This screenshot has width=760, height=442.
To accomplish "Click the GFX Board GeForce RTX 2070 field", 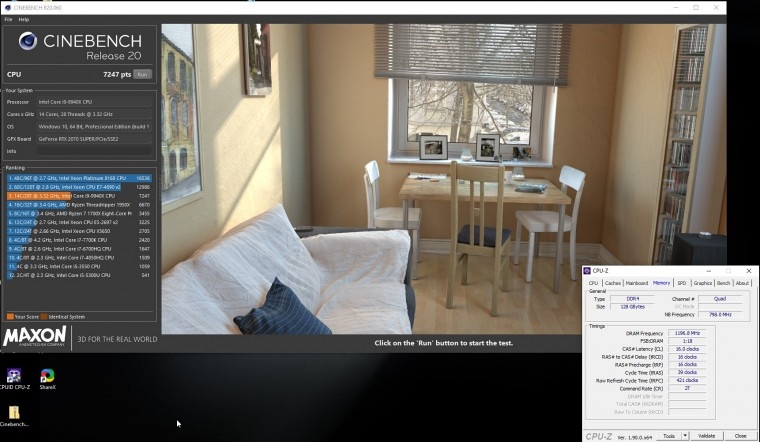I will coord(94,139).
